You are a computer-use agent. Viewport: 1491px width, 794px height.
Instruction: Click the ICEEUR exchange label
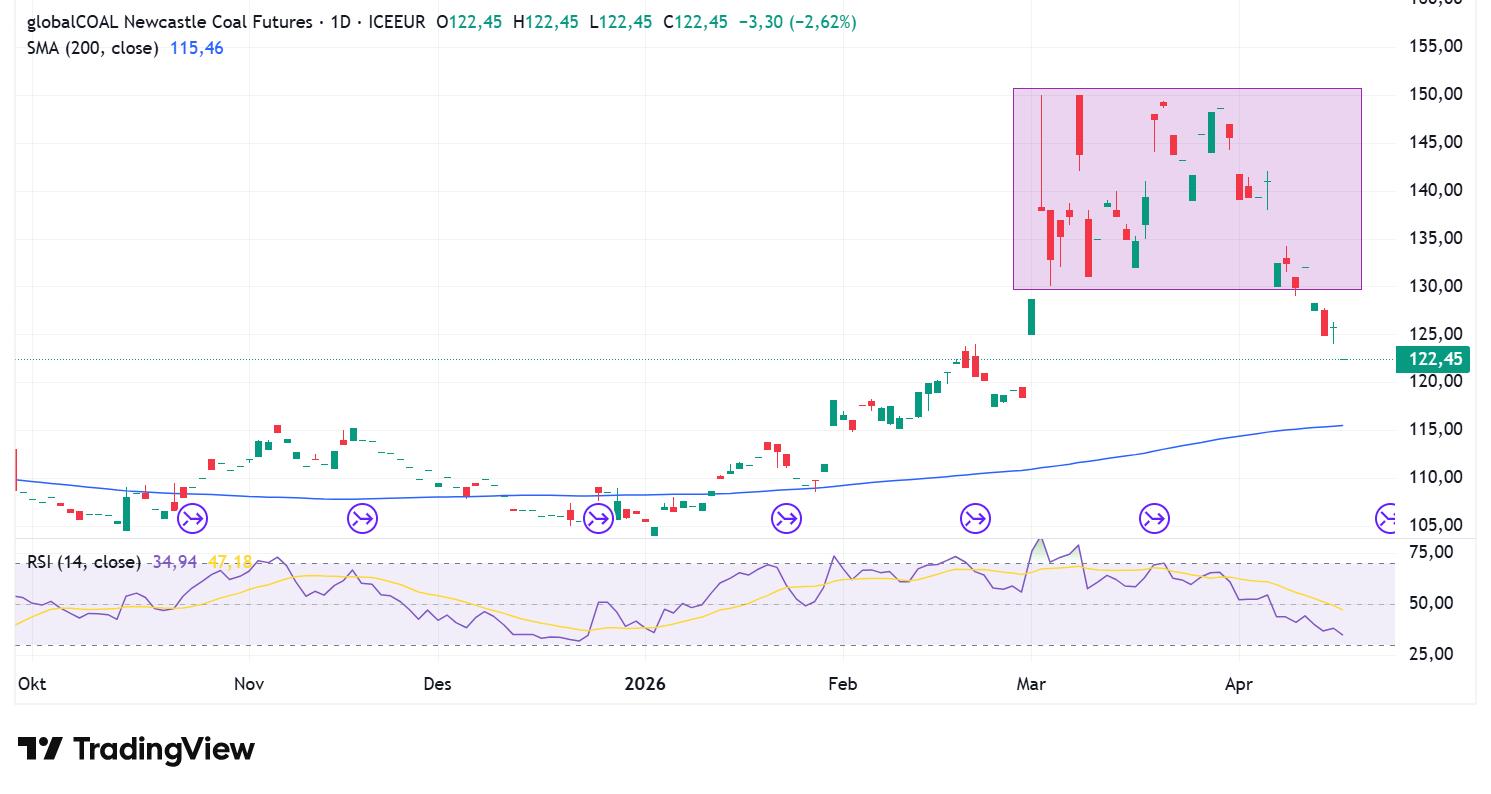point(397,22)
